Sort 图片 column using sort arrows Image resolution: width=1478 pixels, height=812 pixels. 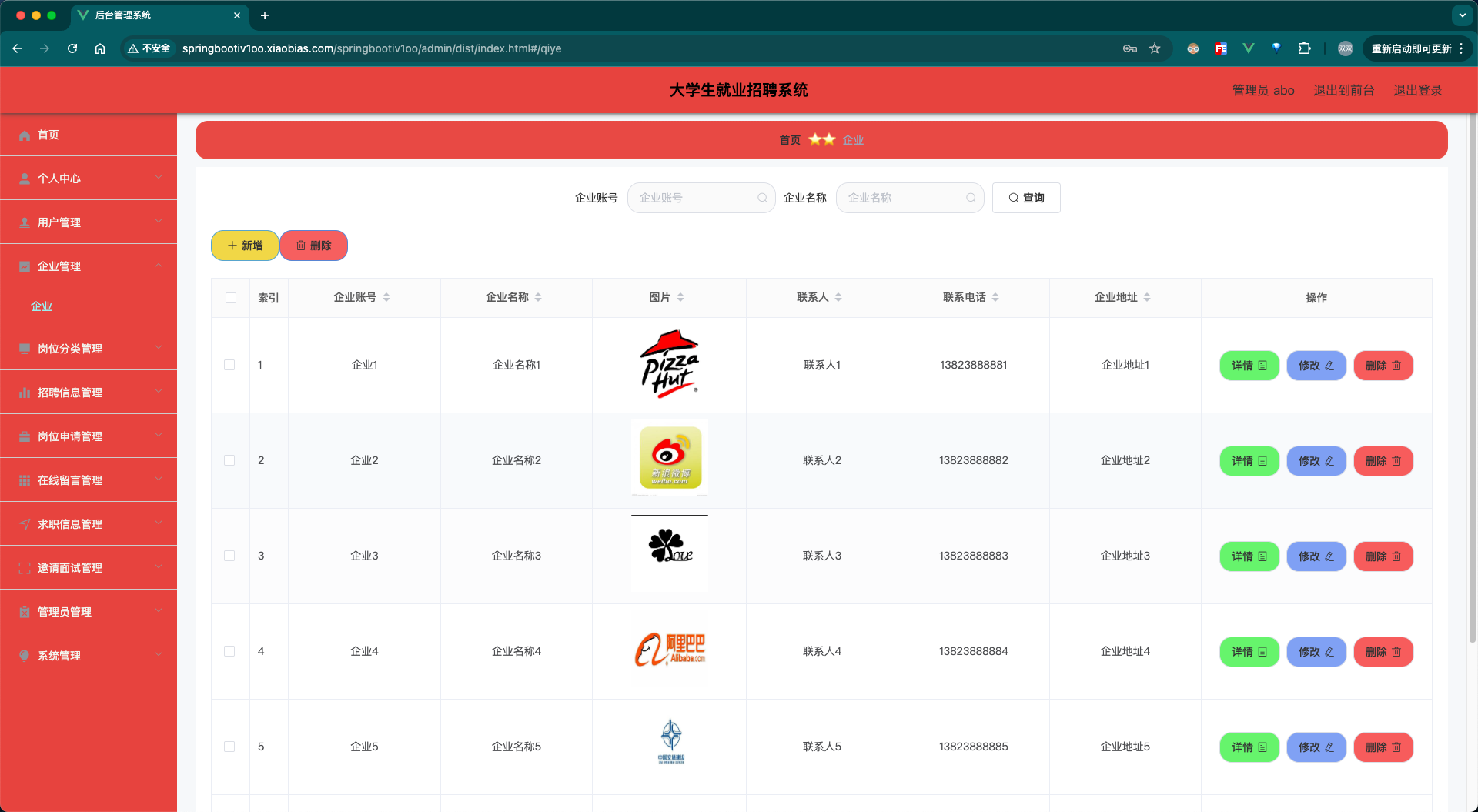pos(680,297)
